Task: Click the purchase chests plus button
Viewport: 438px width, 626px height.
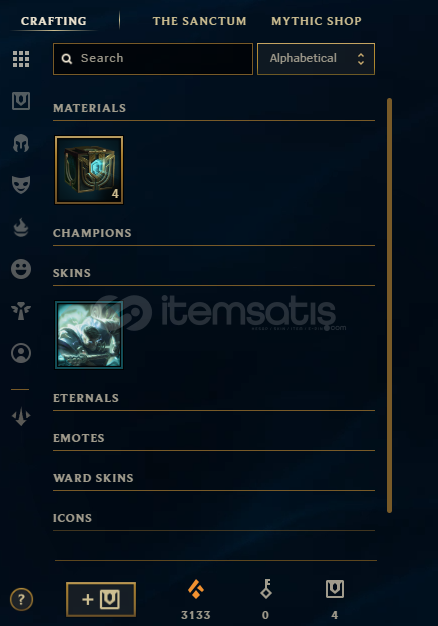Action: coord(101,599)
